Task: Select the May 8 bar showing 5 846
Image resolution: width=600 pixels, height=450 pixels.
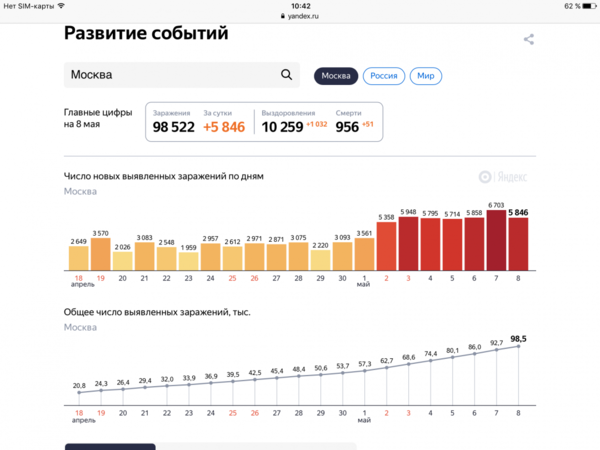Action: click(x=518, y=245)
